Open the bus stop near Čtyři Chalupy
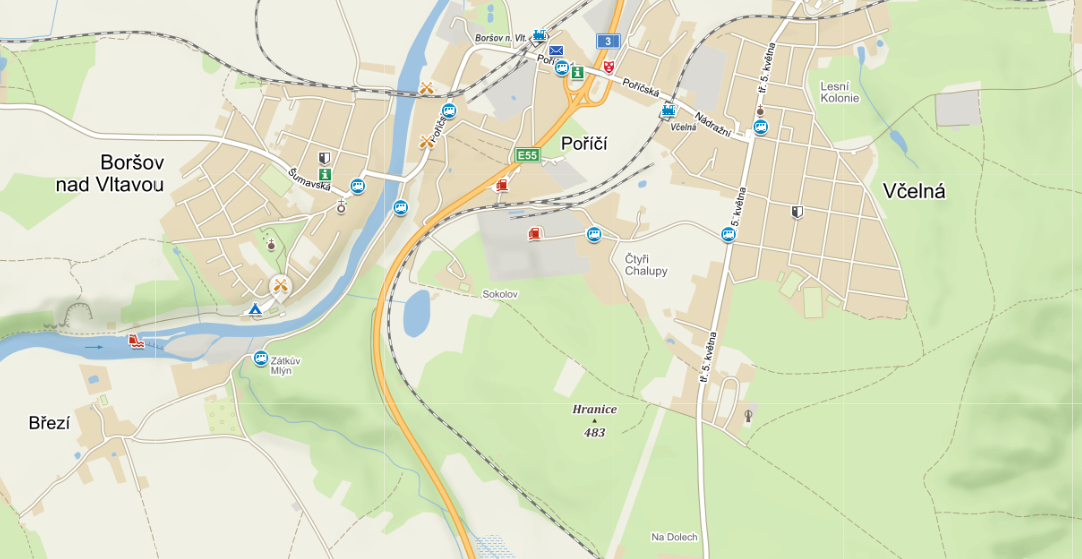This screenshot has width=1082, height=559. [594, 235]
